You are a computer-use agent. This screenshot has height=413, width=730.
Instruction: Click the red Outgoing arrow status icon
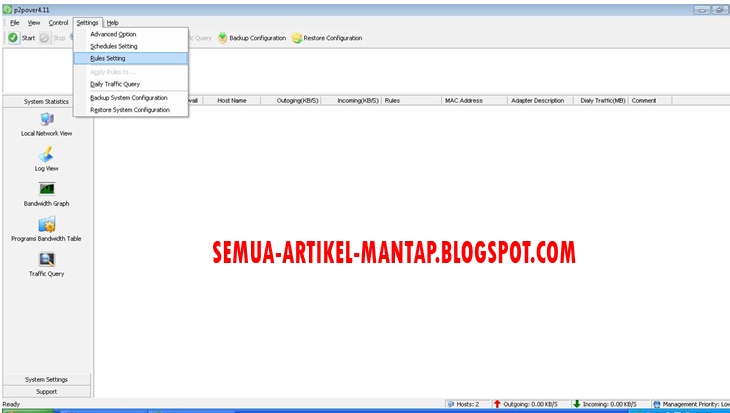pyautogui.click(x=497, y=404)
